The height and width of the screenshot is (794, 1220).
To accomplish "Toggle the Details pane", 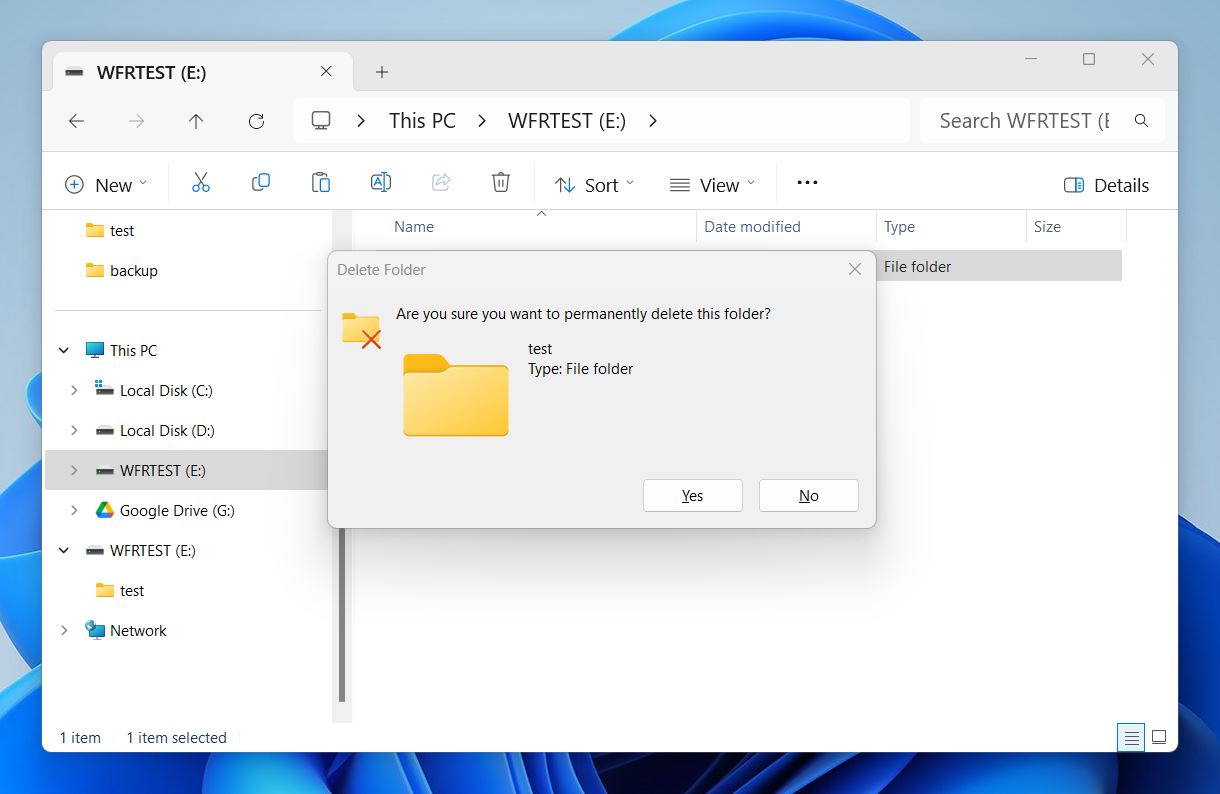I will coord(1106,184).
